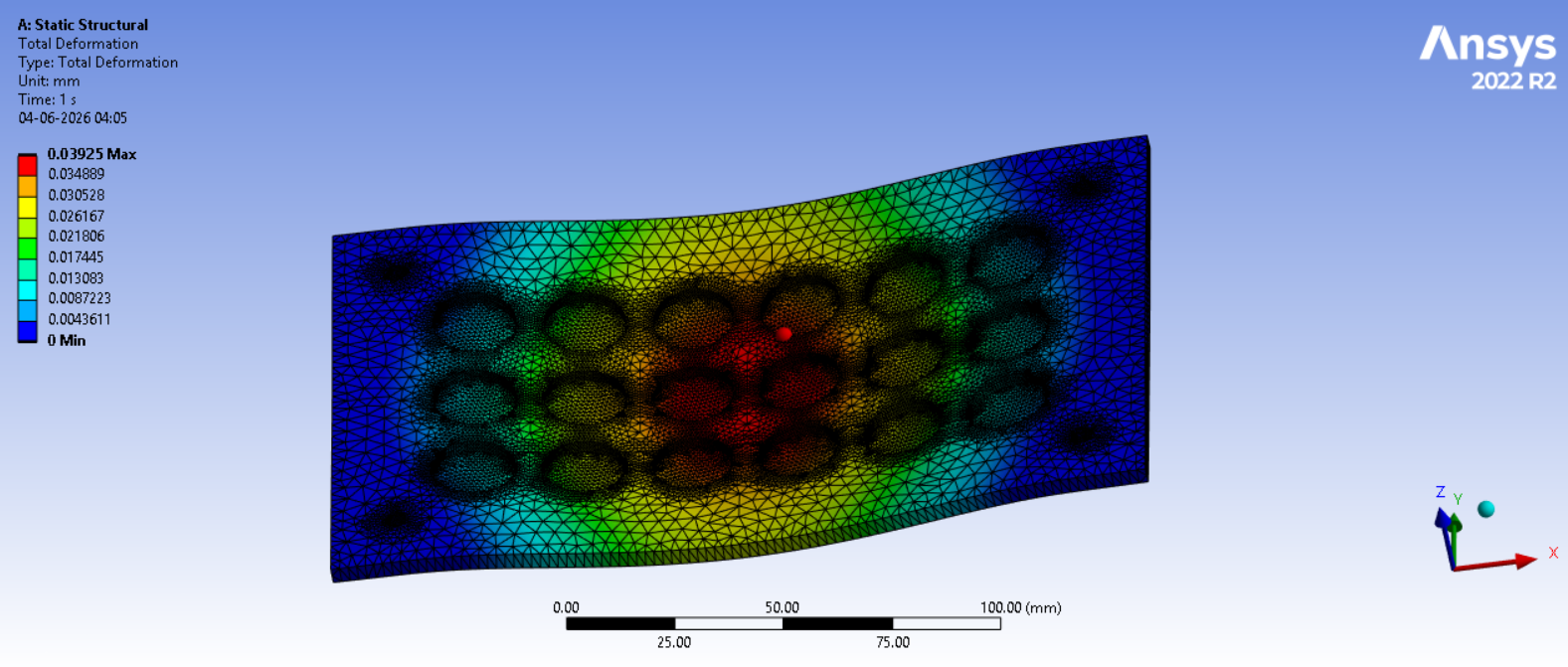The height and width of the screenshot is (667, 1568).
Task: Click the date stamp 04-06-2026 04:05
Action: [73, 118]
